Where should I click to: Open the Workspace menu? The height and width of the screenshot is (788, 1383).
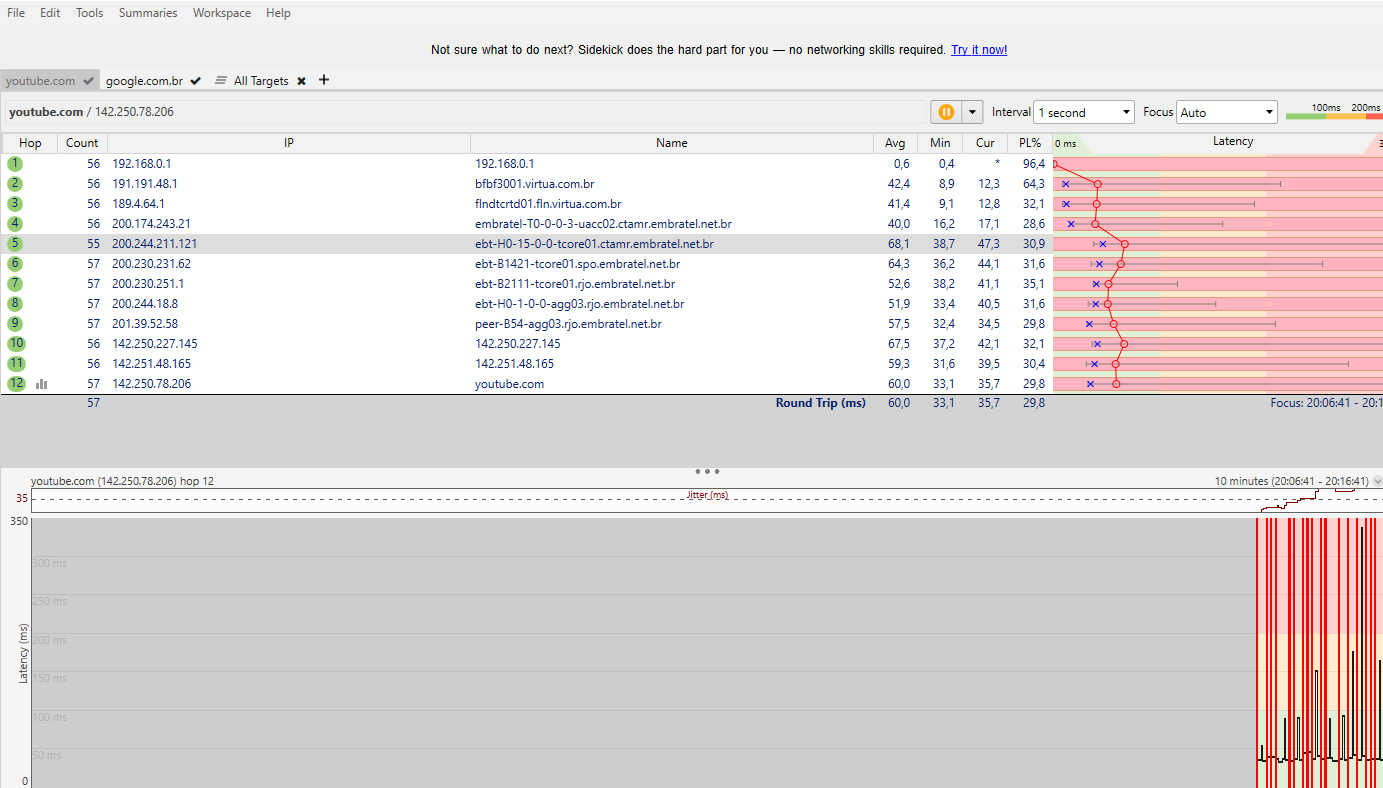[222, 13]
